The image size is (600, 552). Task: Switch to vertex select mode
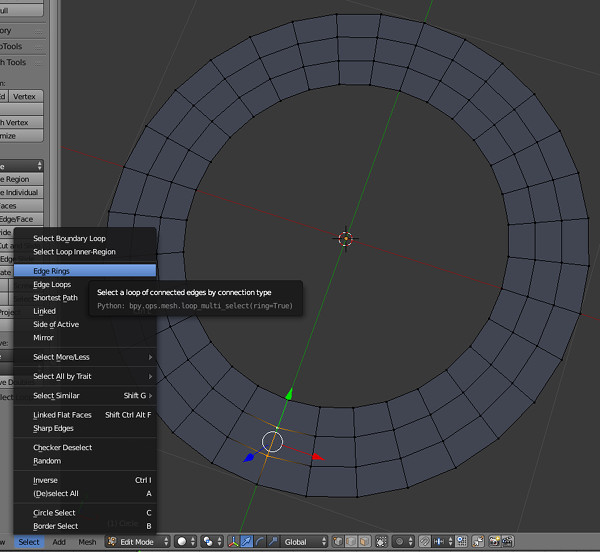tap(338, 541)
